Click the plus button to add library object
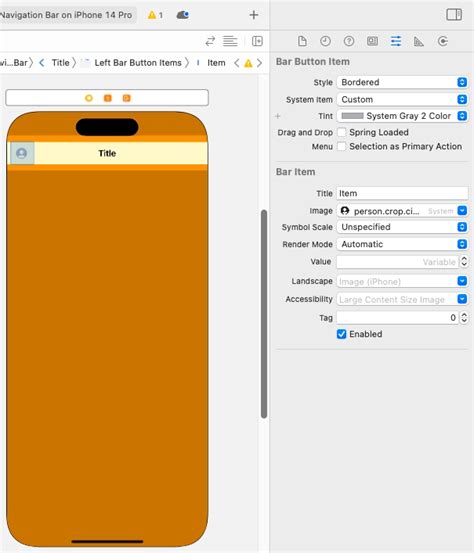 tap(254, 15)
